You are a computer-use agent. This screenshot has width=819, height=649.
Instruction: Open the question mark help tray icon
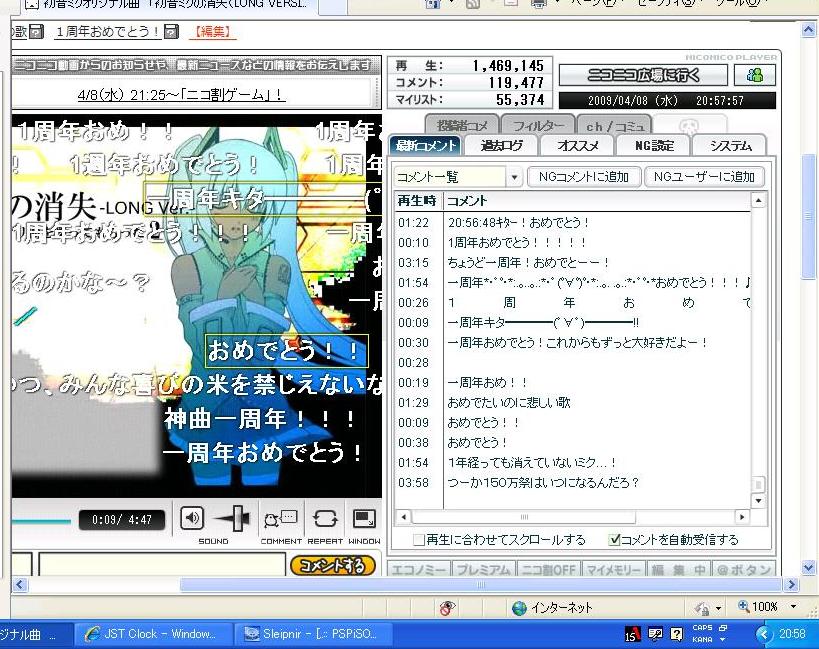click(x=676, y=634)
